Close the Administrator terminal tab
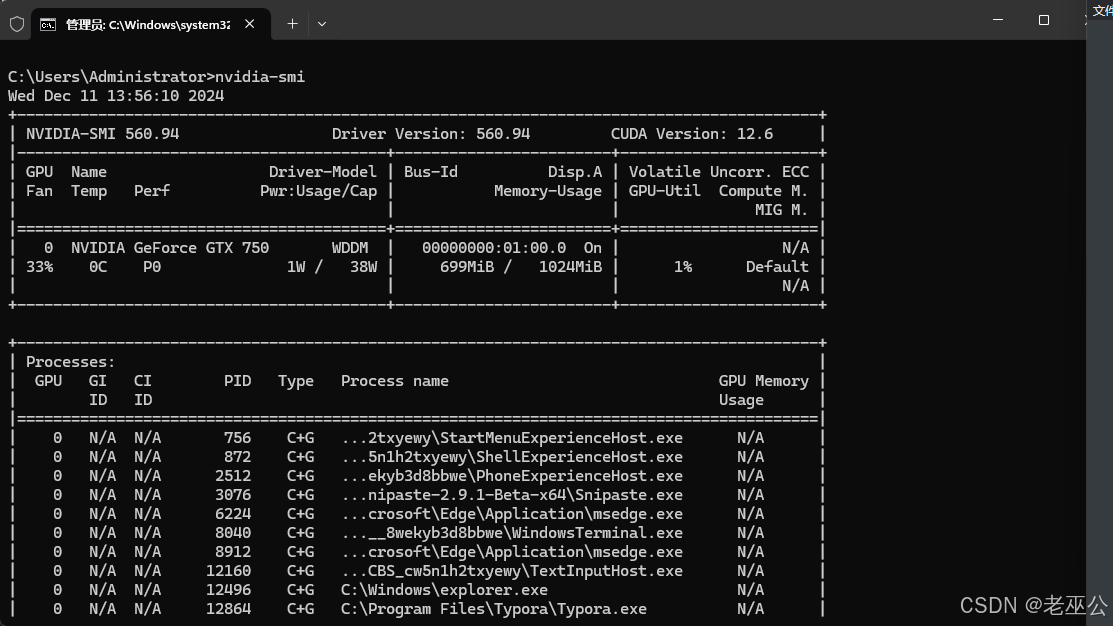Screen dimensions: 1113x626 (250, 24)
